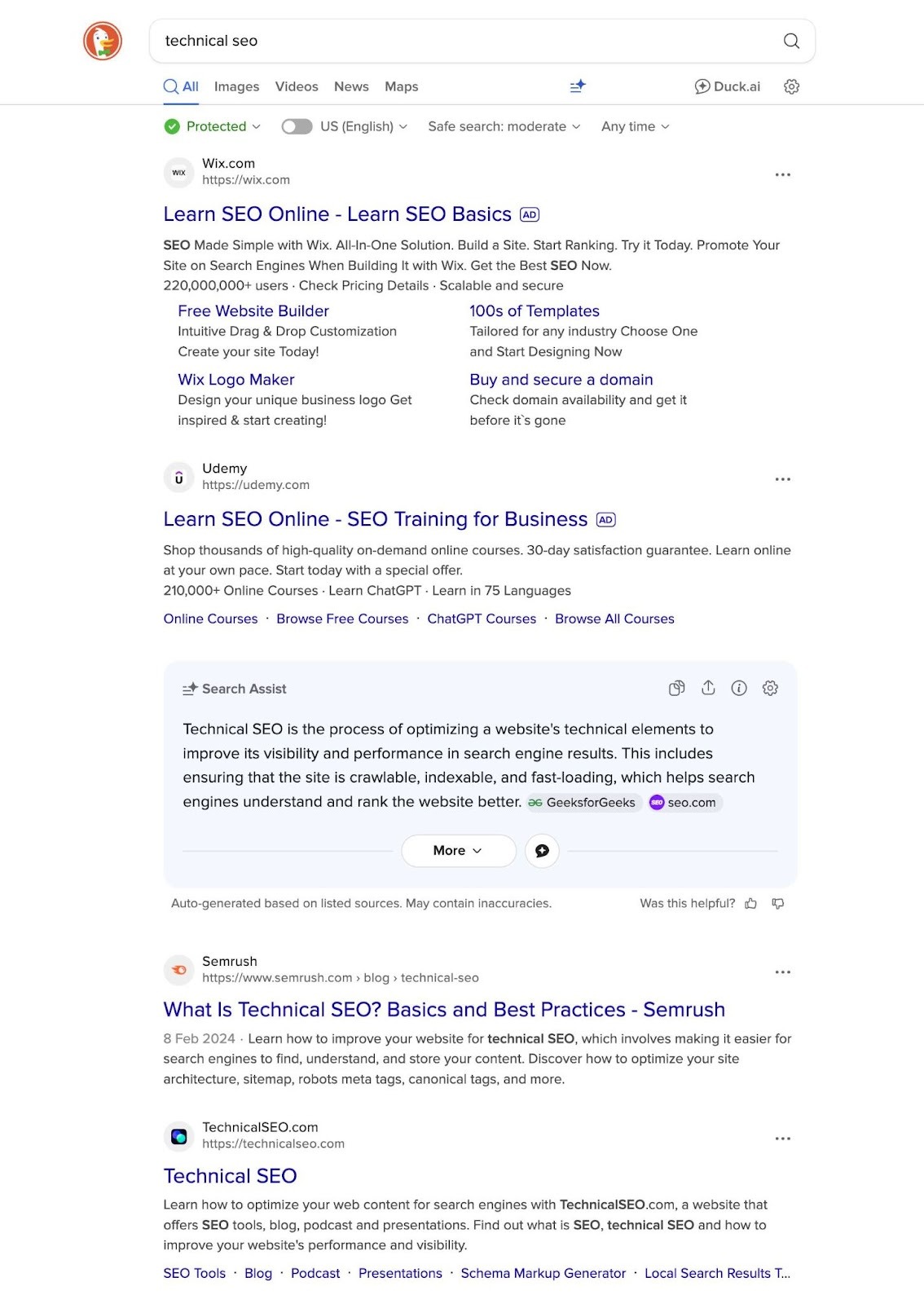Image resolution: width=924 pixels, height=1304 pixels.
Task: Open the Search Assist sparkle icon in tab bar
Action: (578, 86)
